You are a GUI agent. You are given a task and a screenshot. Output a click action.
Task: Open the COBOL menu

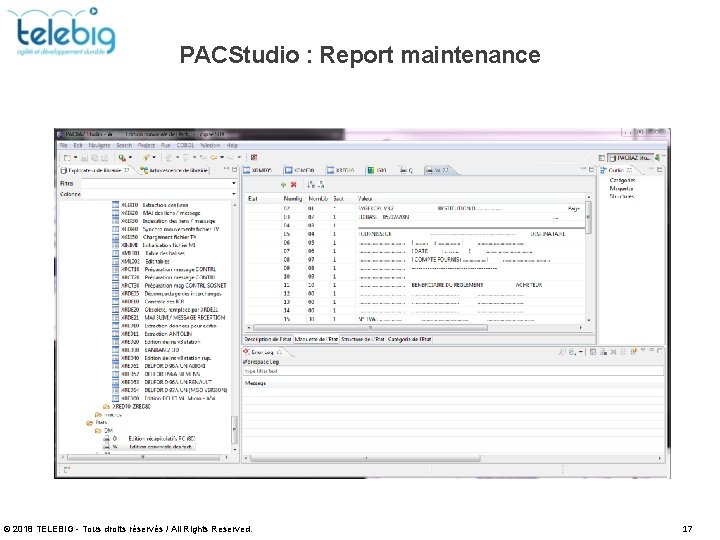[185, 145]
